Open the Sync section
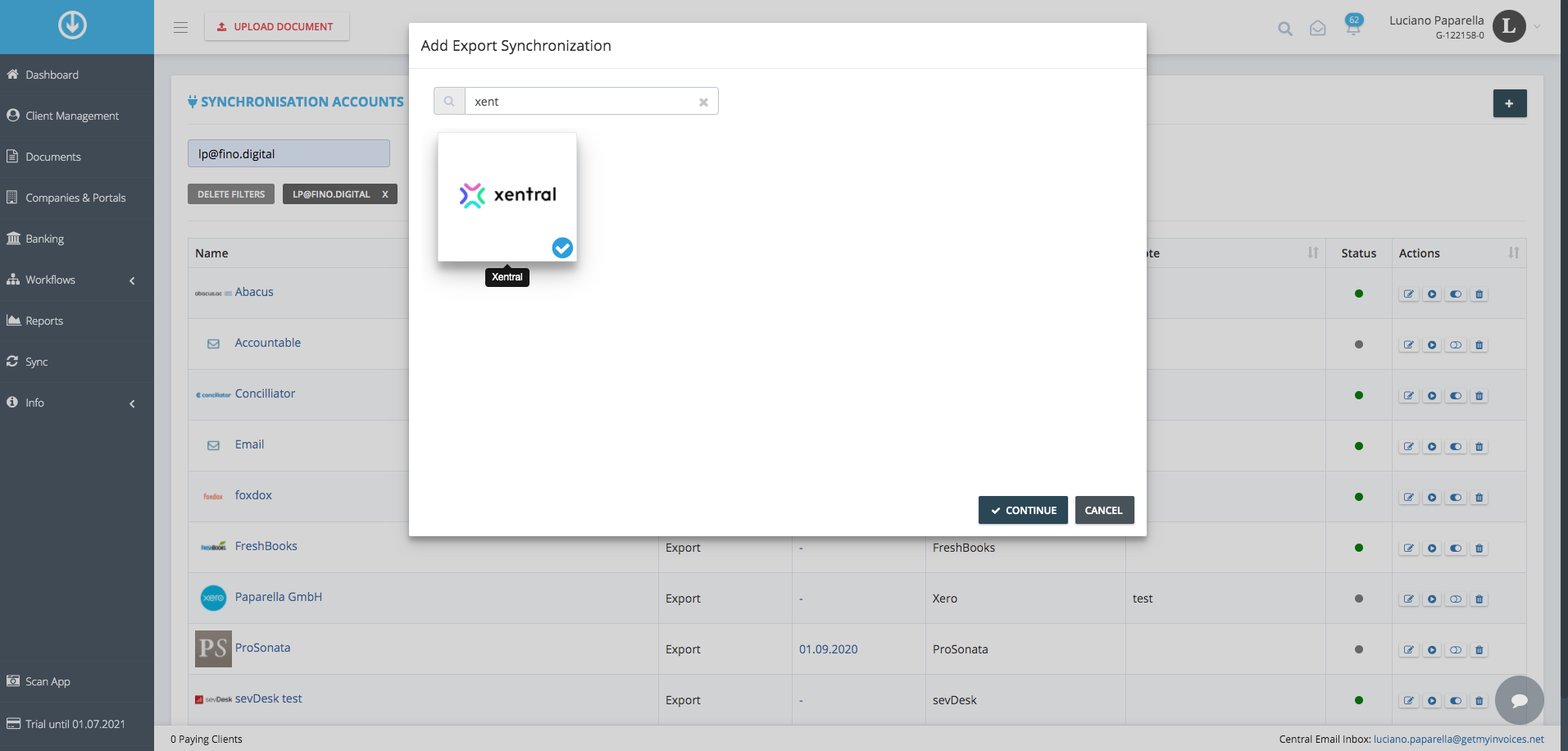 pos(77,362)
